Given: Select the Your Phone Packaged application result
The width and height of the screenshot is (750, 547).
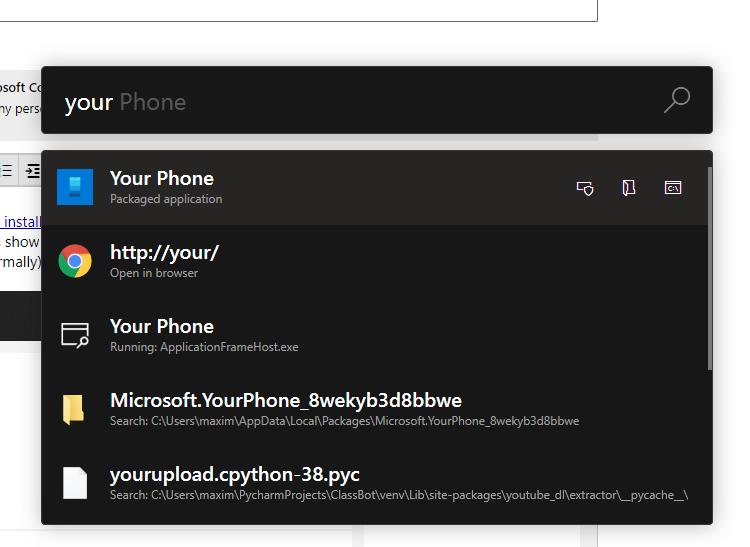Looking at the screenshot, I should click(375, 187).
